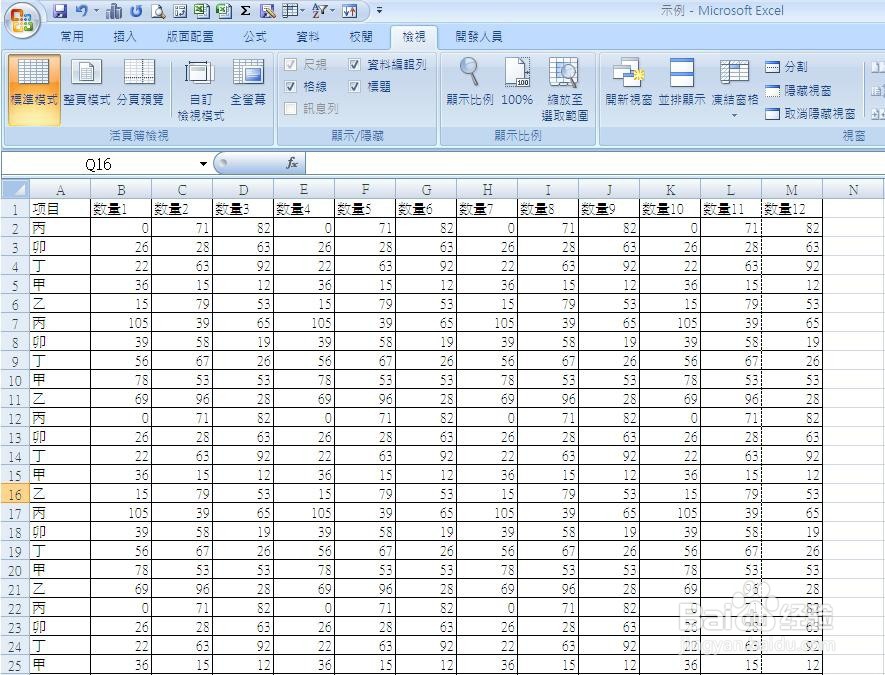This screenshot has height=675, width=885.
Task: Click the fx insert function button
Action: point(292,164)
